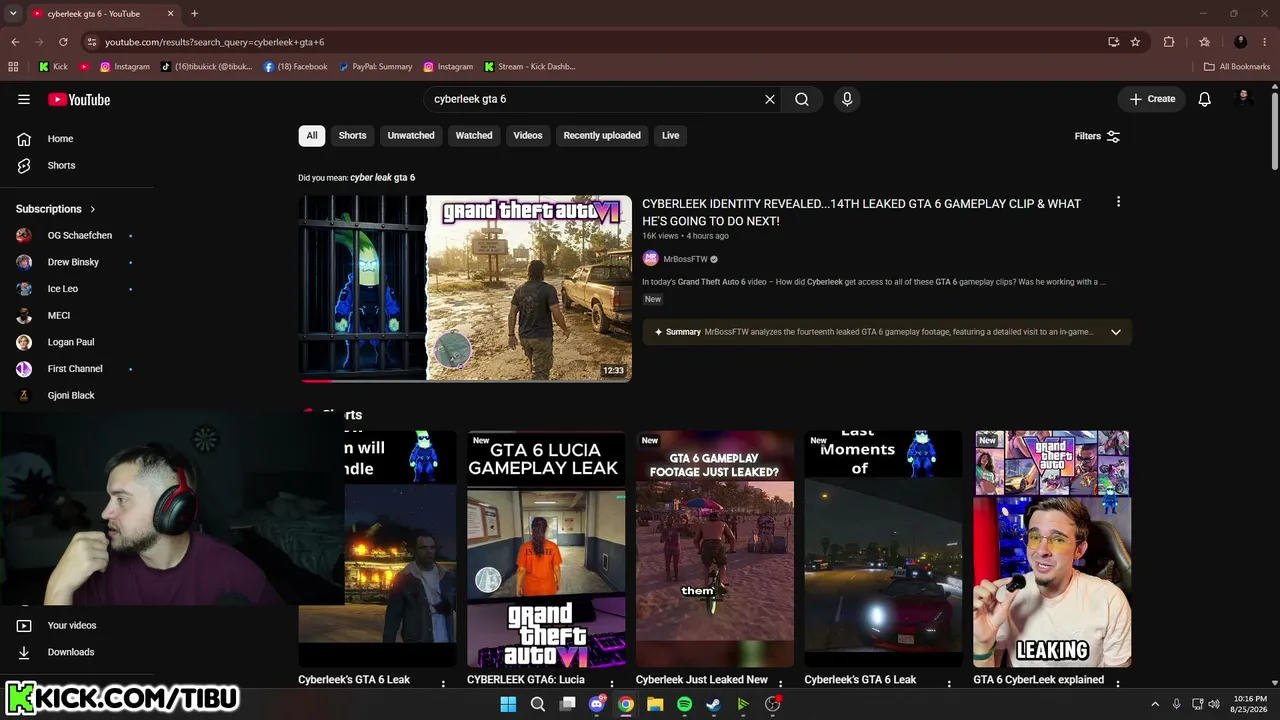Expand the Subscriptions section arrow
1280x720 pixels.
93,209
